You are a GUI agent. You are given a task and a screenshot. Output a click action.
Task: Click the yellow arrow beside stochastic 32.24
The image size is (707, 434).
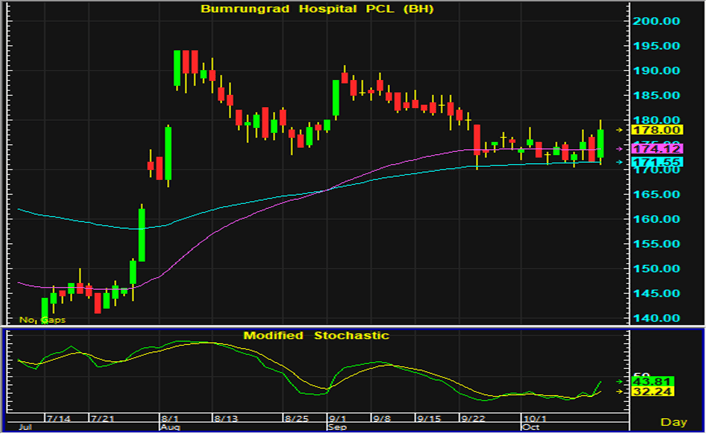tap(619, 393)
